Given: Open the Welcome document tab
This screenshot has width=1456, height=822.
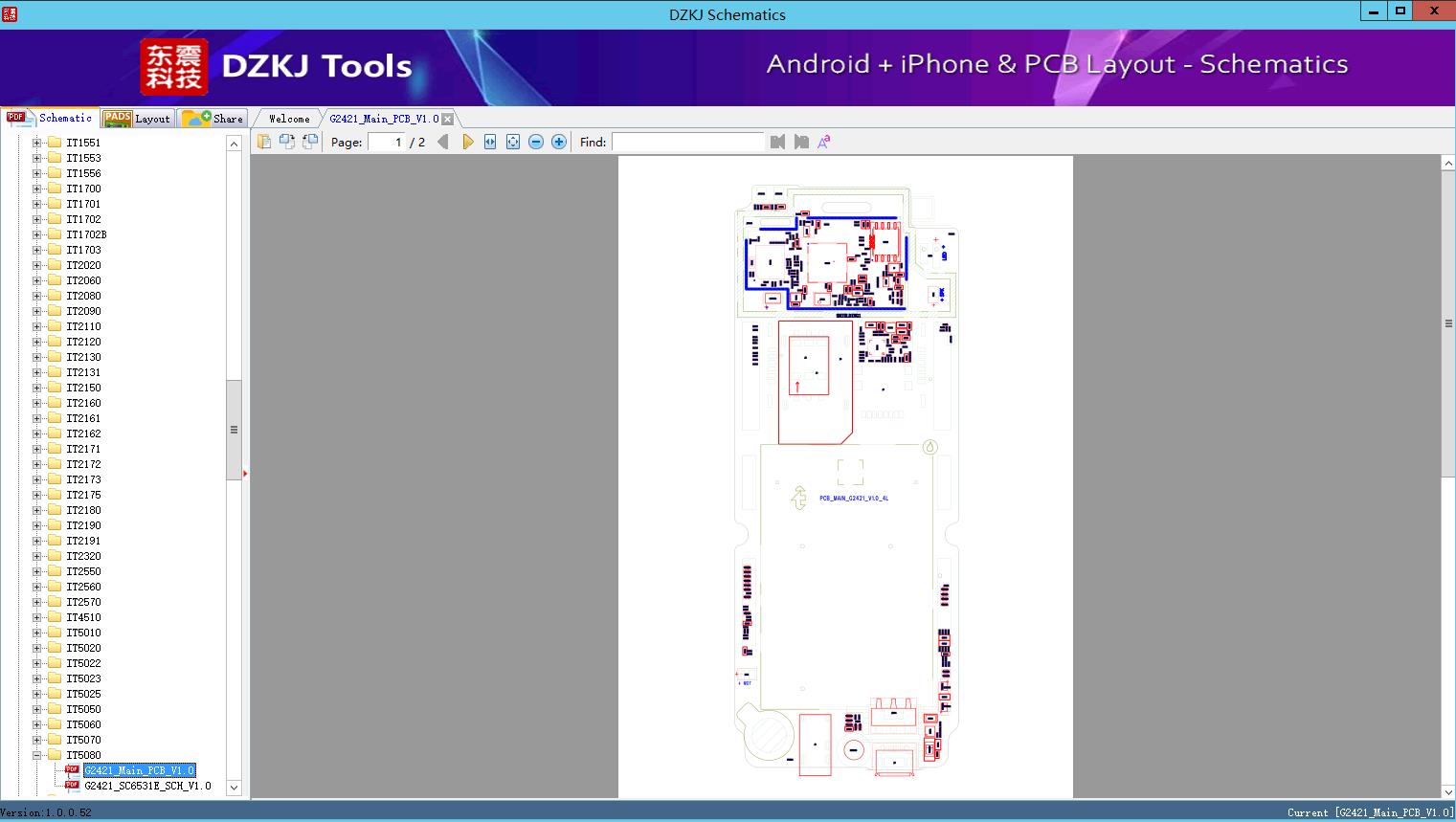Looking at the screenshot, I should [x=289, y=119].
